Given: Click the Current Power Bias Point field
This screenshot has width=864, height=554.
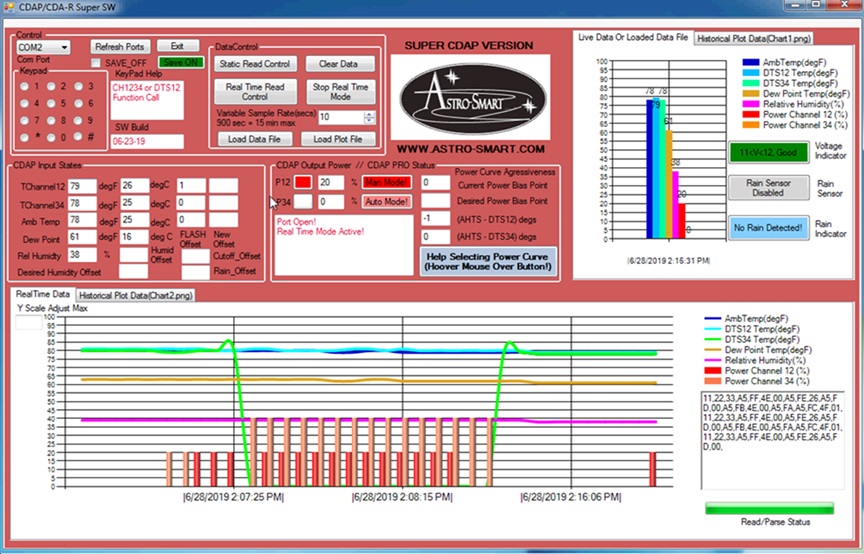Looking at the screenshot, I should (435, 182).
